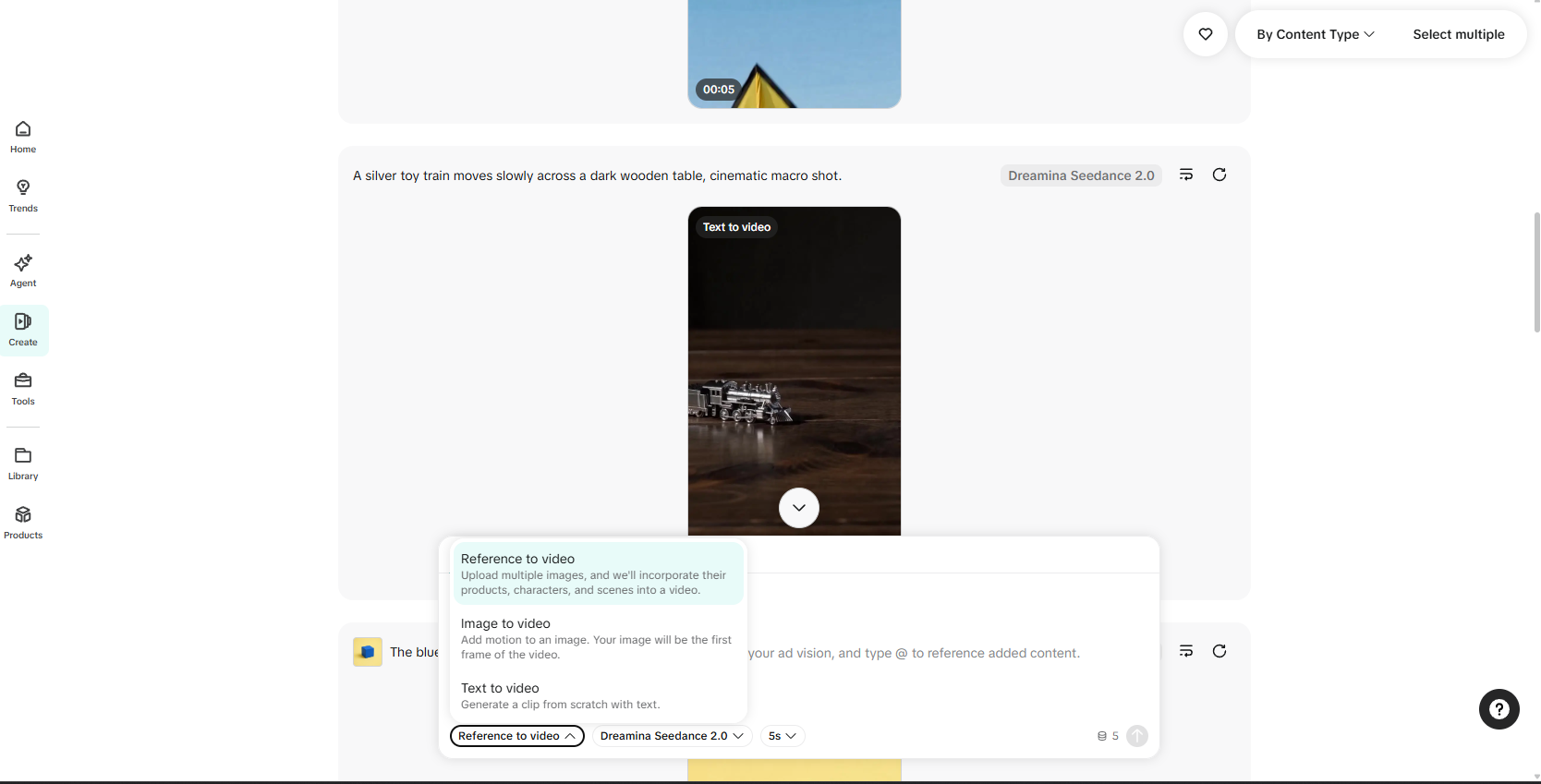
Task: Open prompt options for 'The blue' row
Action: 1186,651
